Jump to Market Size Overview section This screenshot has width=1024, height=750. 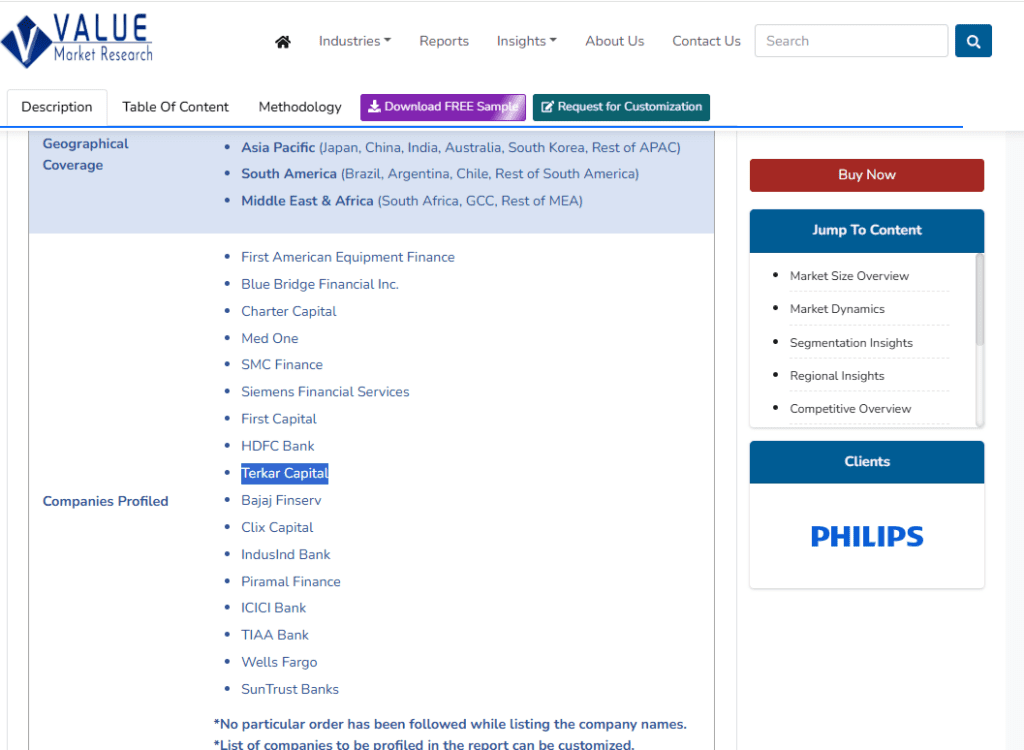849,276
